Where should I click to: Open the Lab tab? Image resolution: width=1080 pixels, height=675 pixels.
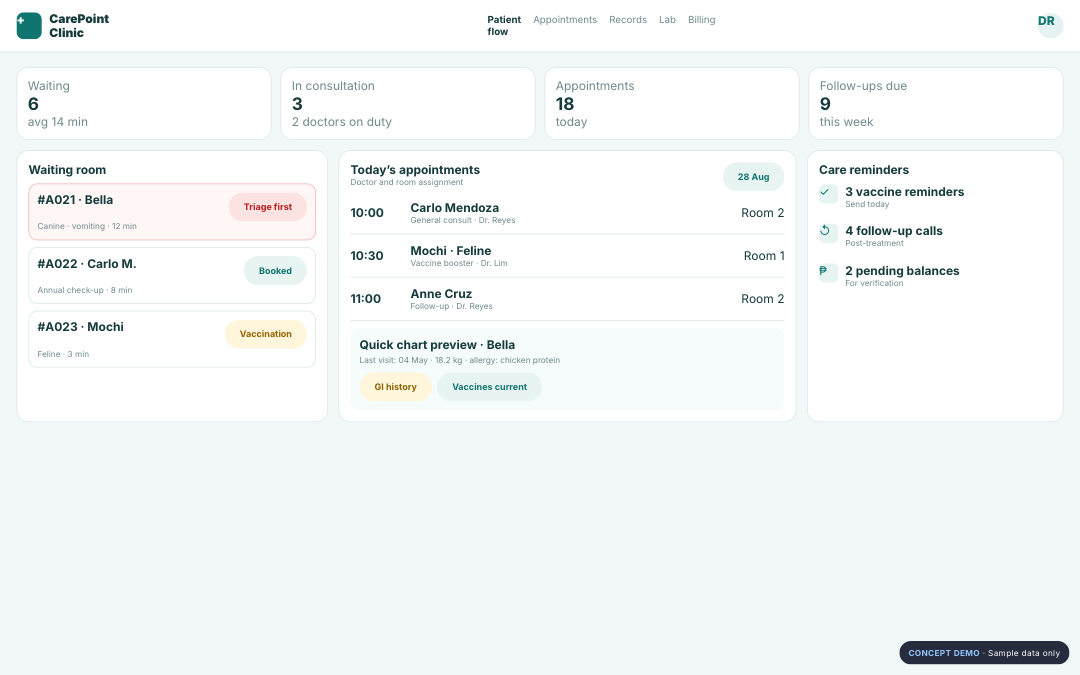tap(667, 20)
